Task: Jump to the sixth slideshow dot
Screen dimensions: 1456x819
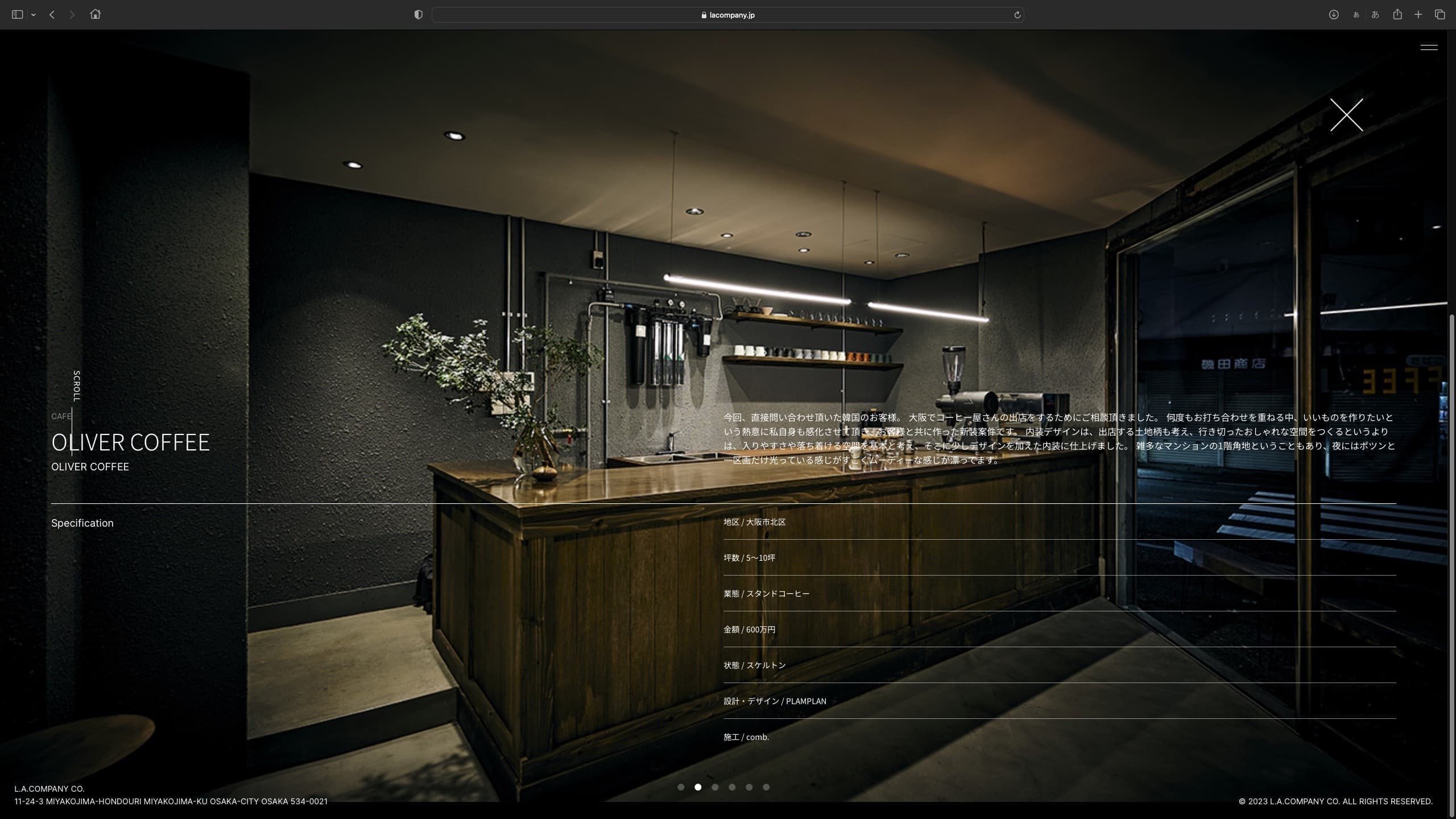Action: click(x=766, y=787)
